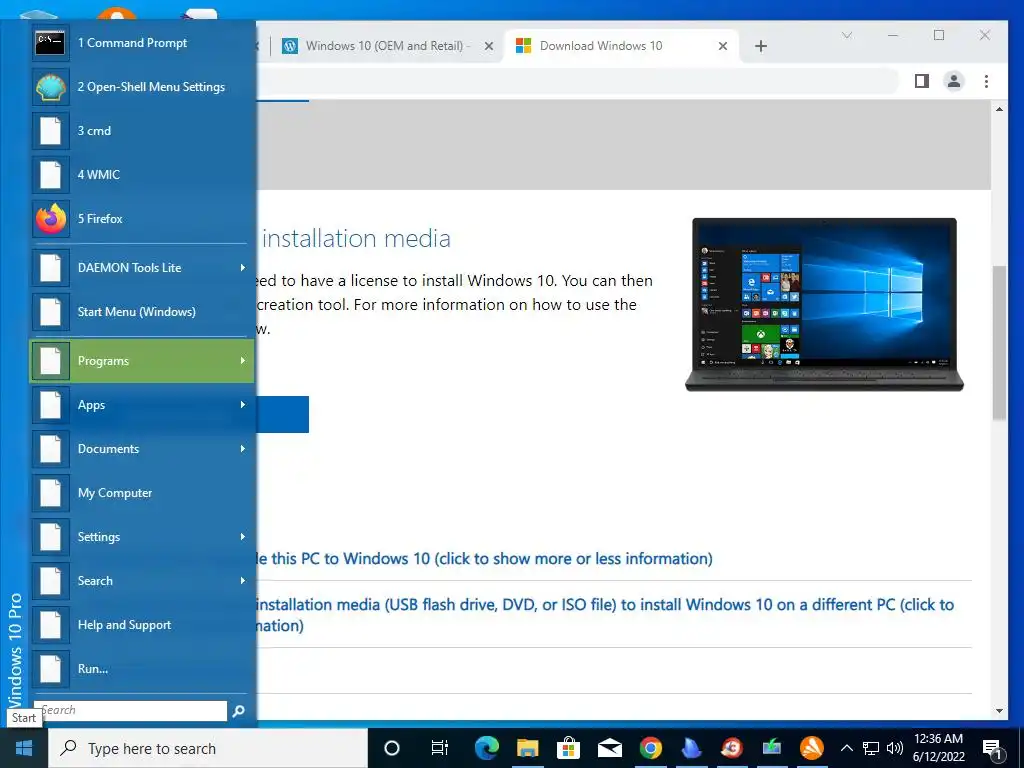Image resolution: width=1024 pixels, height=768 pixels.
Task: Open Microsoft Edge from the taskbar
Action: (x=487, y=748)
